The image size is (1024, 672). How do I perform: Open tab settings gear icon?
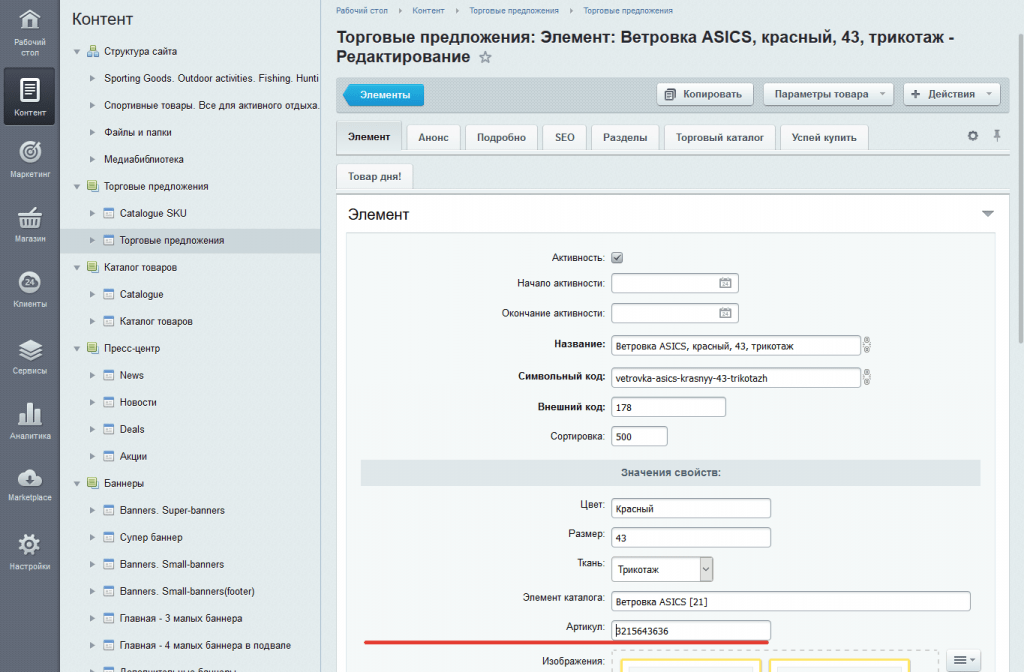(972, 136)
